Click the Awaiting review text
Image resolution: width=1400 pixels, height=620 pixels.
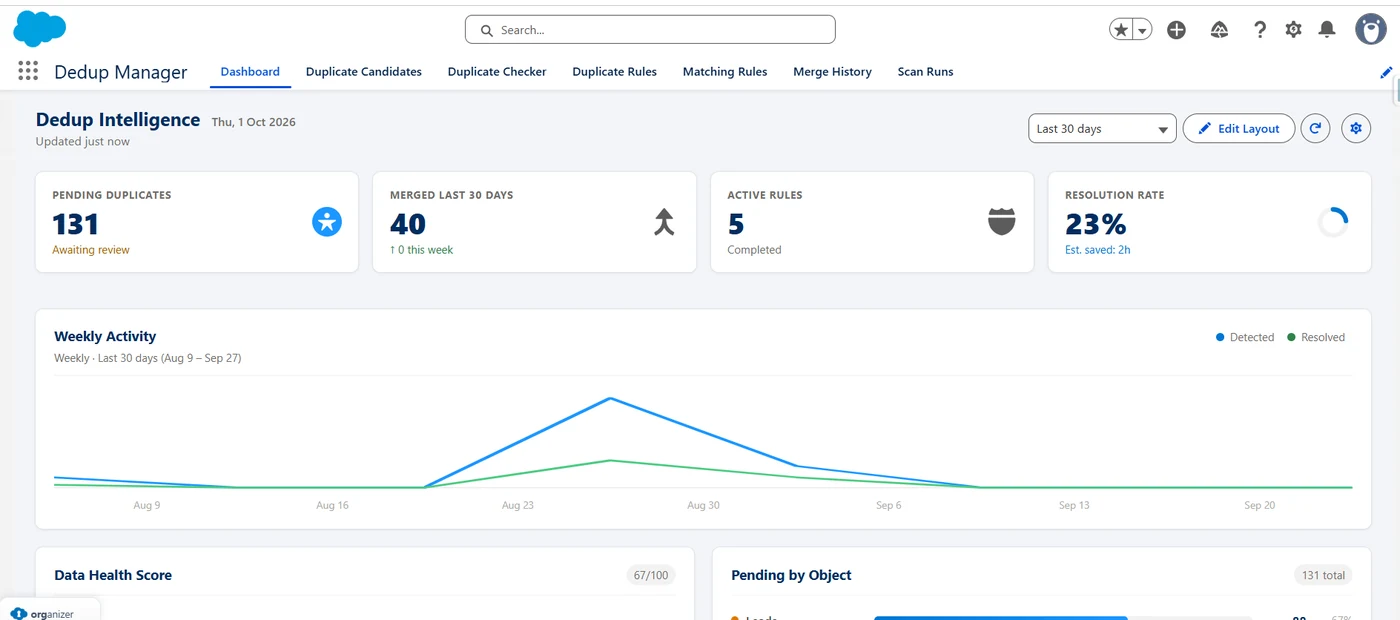pos(91,250)
